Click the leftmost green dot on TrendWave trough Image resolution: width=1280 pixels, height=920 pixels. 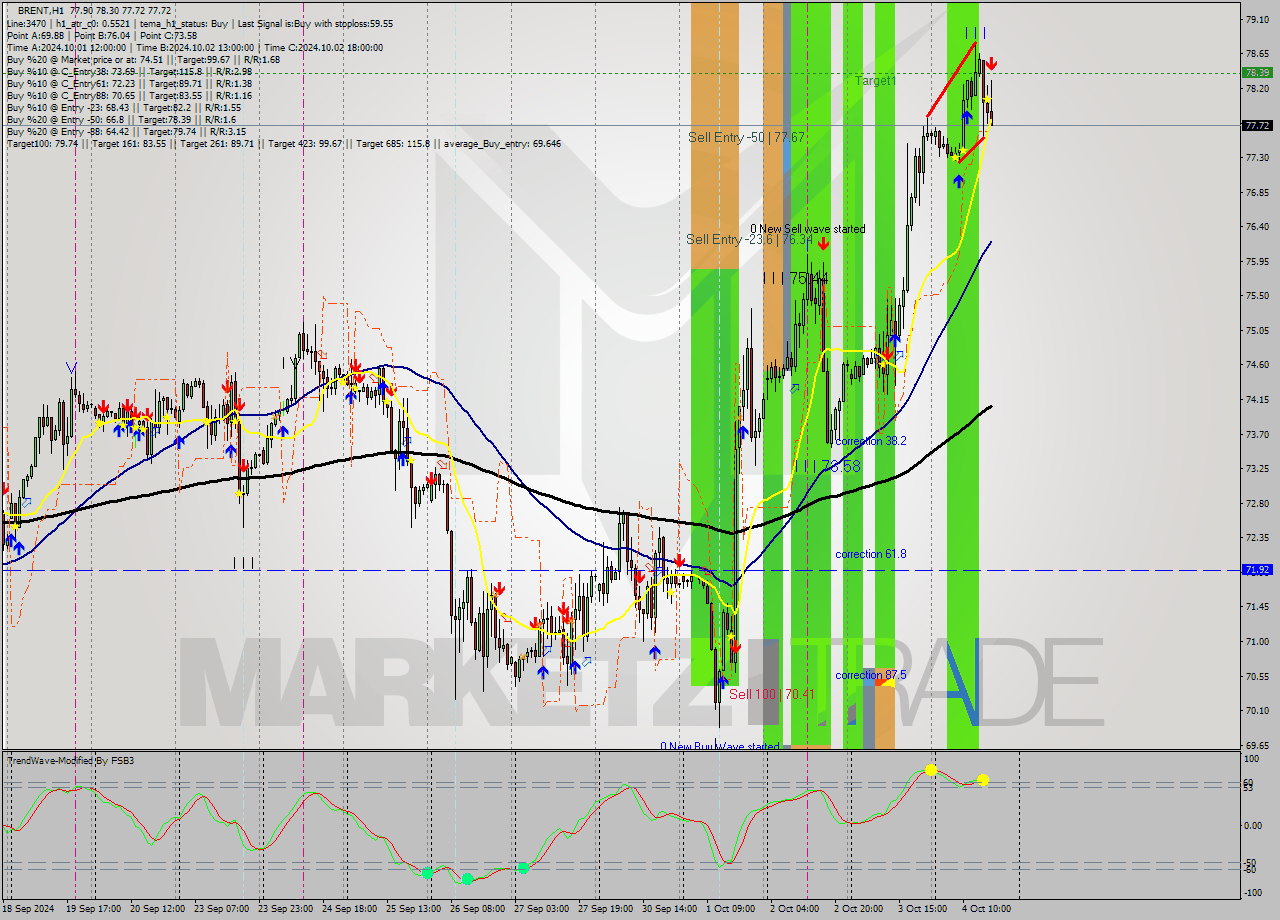point(427,873)
